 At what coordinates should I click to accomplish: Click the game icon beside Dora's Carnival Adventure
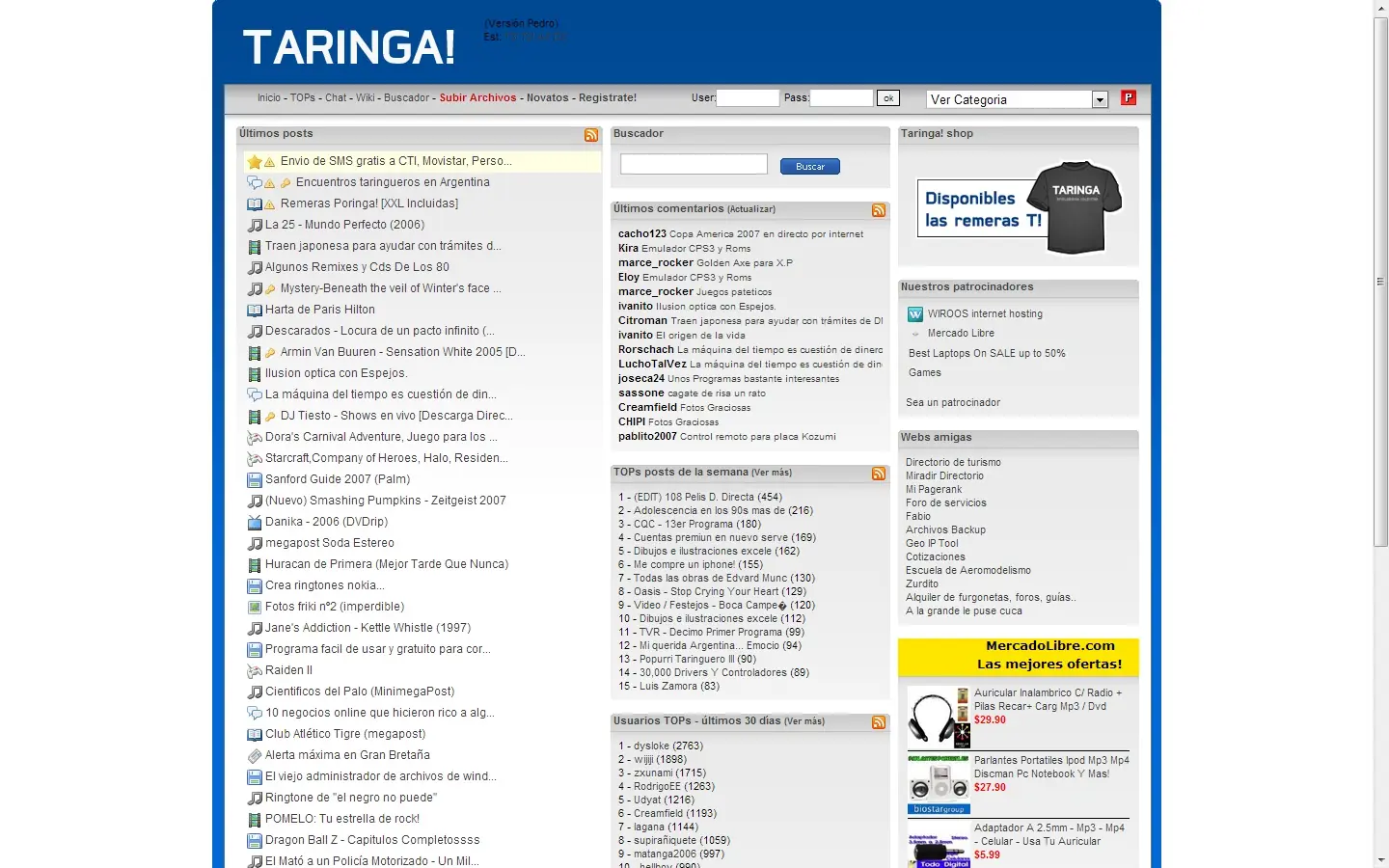pos(255,438)
